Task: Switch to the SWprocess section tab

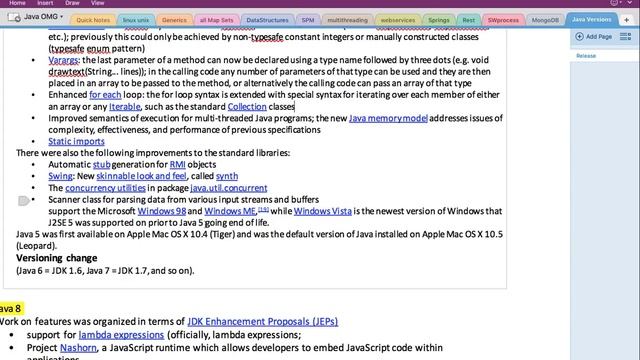Action: click(x=503, y=20)
